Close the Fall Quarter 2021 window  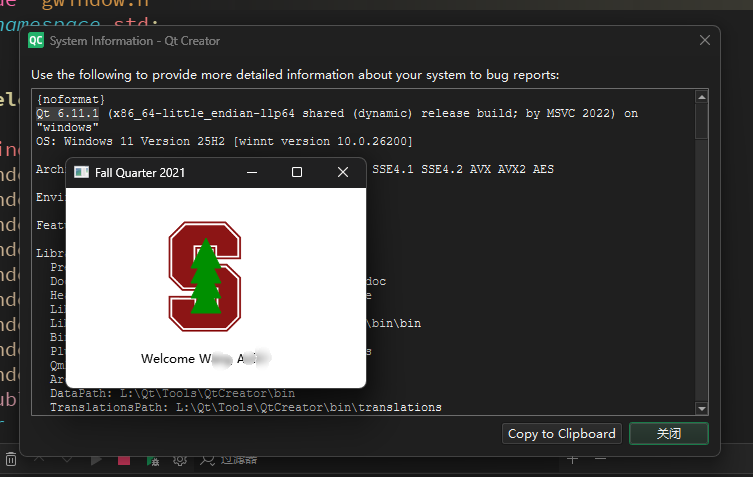(342, 172)
